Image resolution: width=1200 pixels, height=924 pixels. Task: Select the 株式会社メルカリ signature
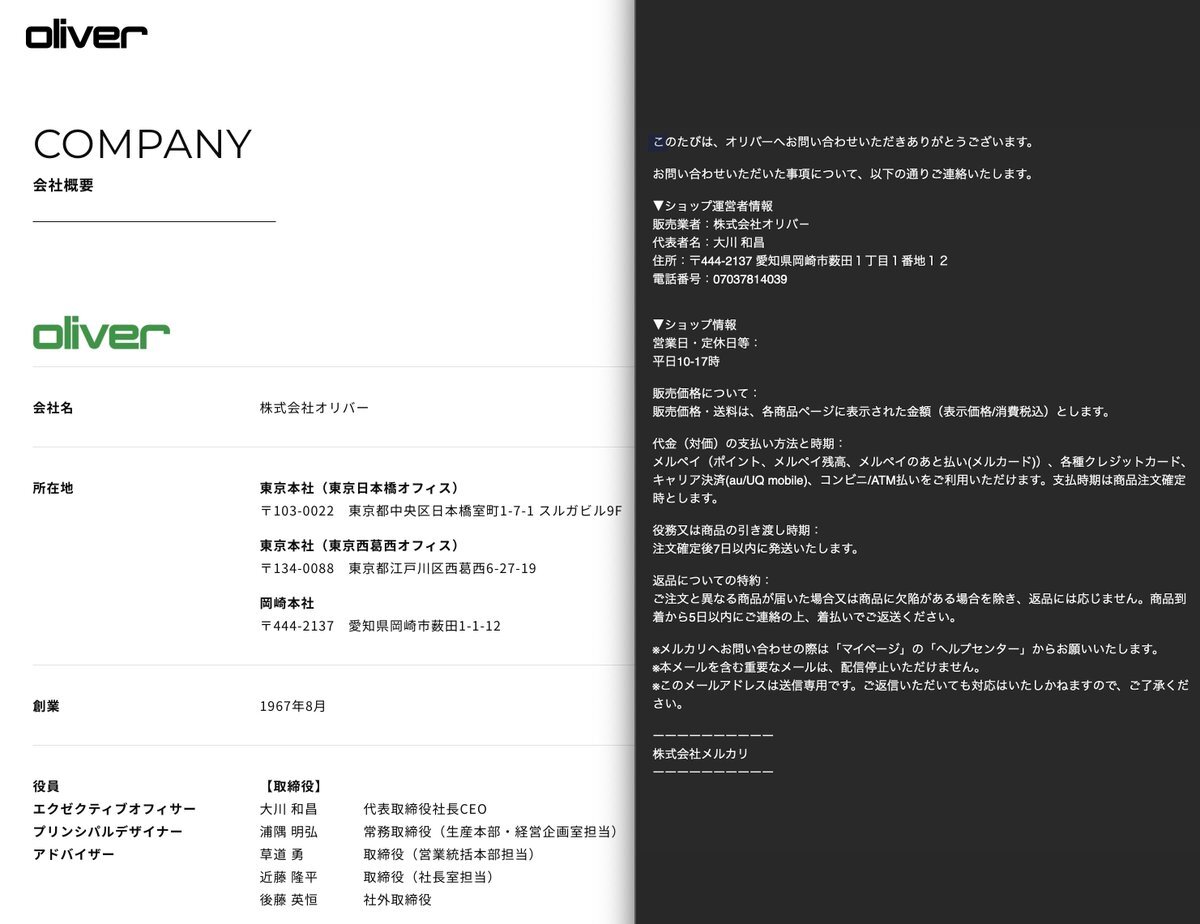(x=700, y=753)
